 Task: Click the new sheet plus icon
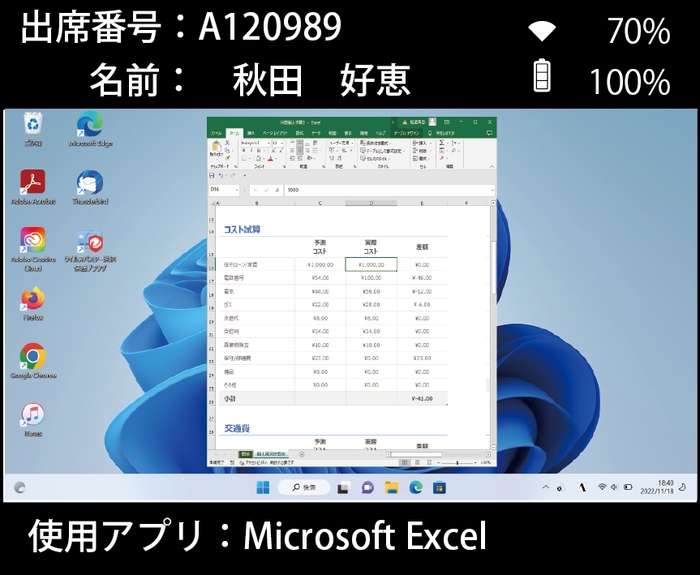point(301,454)
